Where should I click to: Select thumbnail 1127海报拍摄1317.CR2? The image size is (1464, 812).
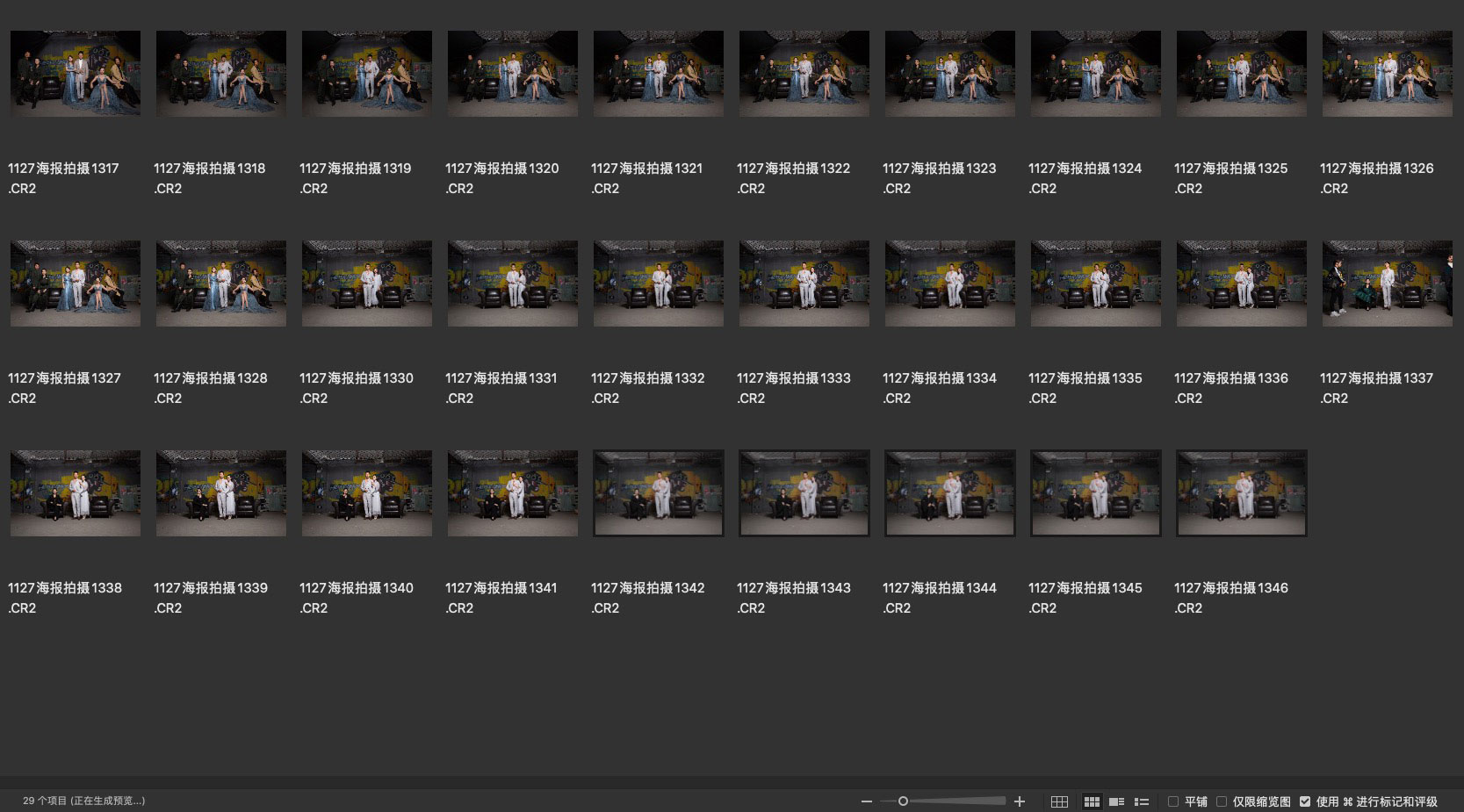[76, 74]
